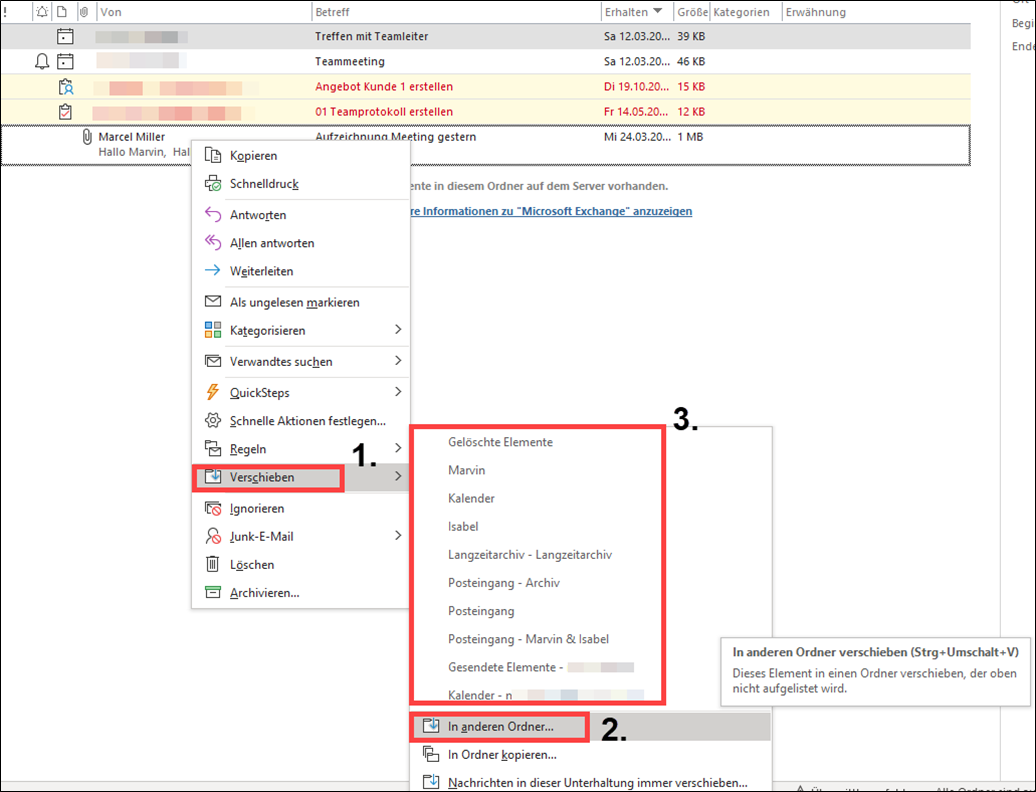Click the paperclip attachment icon on Marcel Miller mail

[87, 137]
